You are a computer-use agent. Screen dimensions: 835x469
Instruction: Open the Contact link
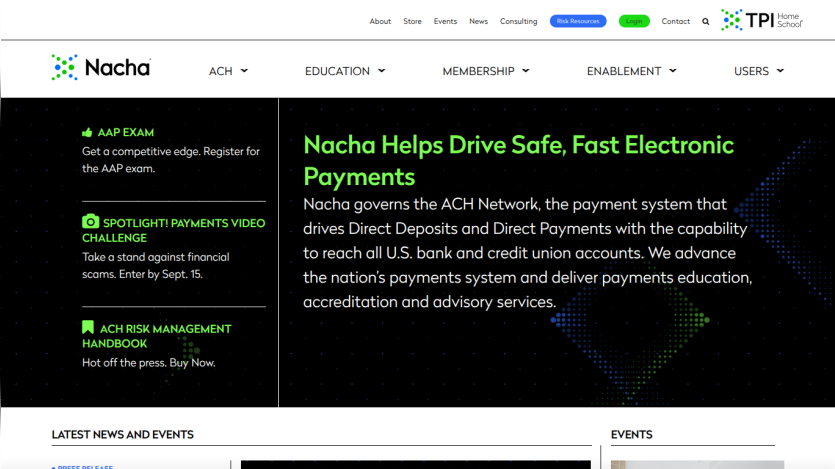pyautogui.click(x=675, y=21)
